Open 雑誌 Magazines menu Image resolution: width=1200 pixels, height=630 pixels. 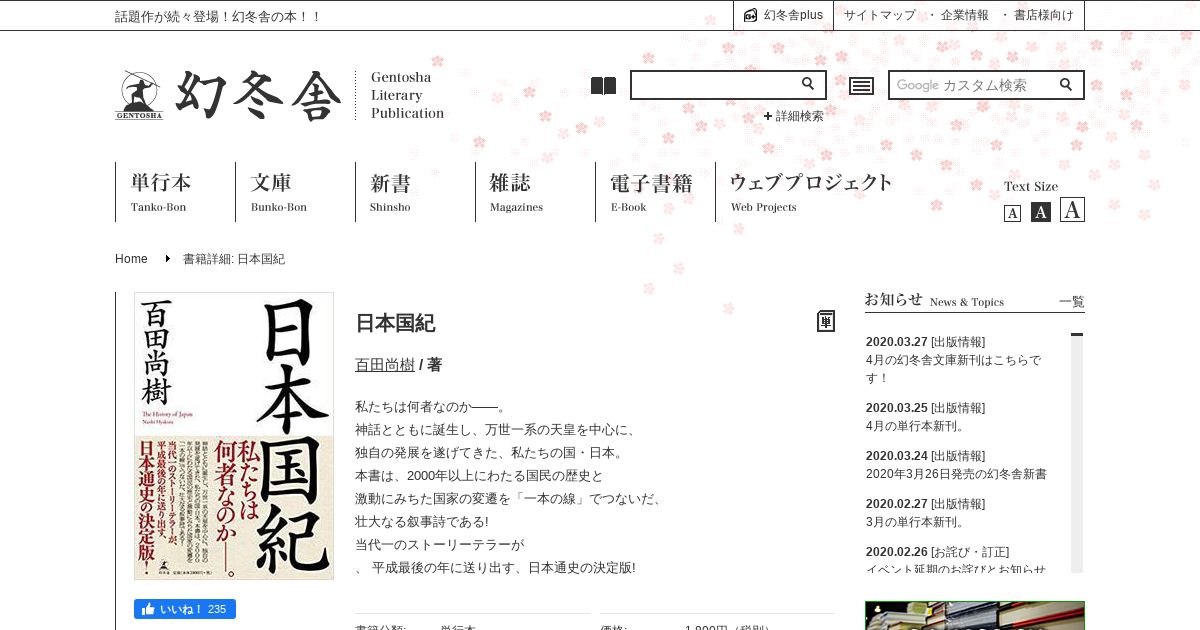coord(516,192)
